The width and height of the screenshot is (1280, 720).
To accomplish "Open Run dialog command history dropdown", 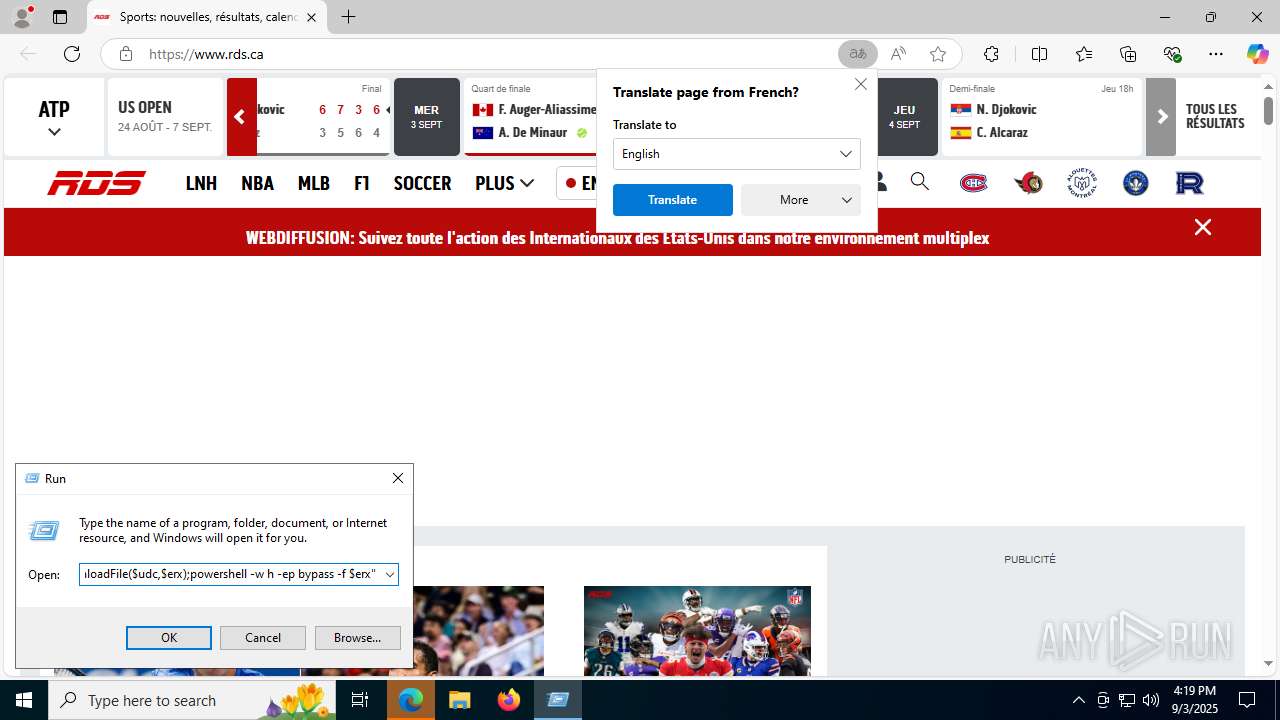I will pos(390,574).
